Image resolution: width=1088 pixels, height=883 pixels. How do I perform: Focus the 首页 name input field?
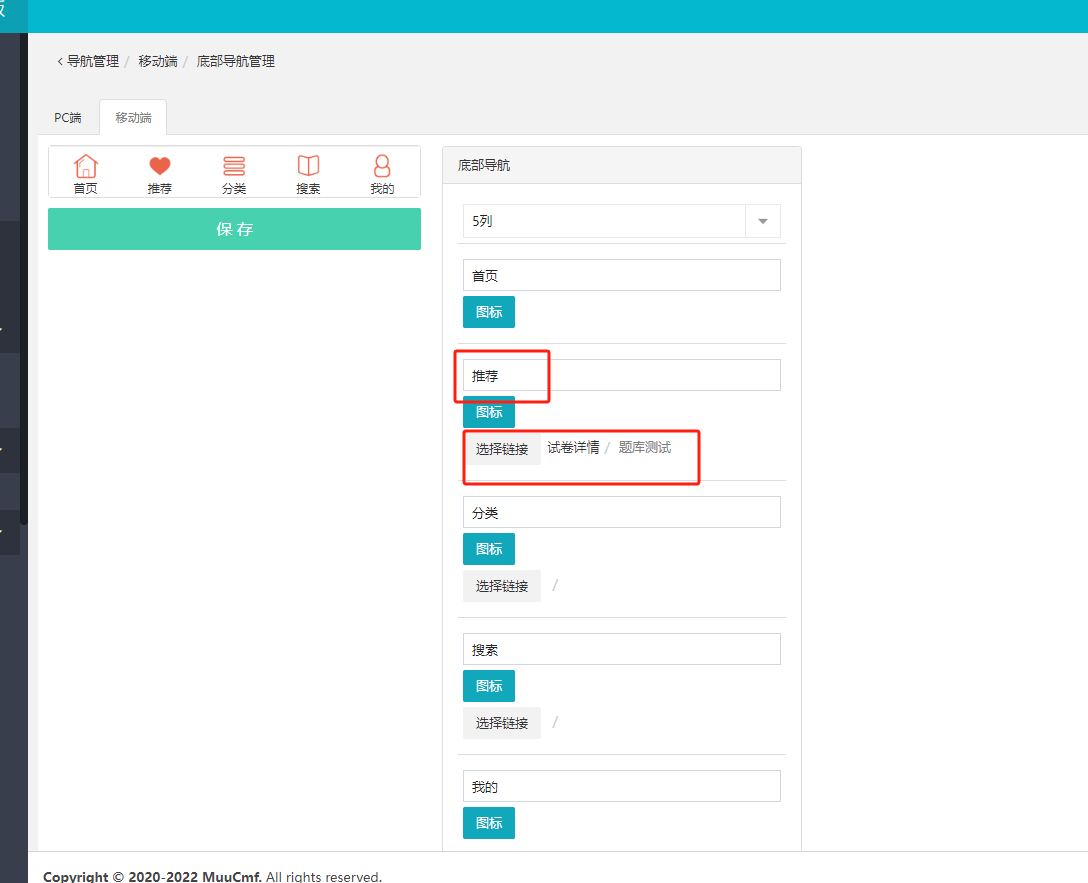(x=621, y=275)
